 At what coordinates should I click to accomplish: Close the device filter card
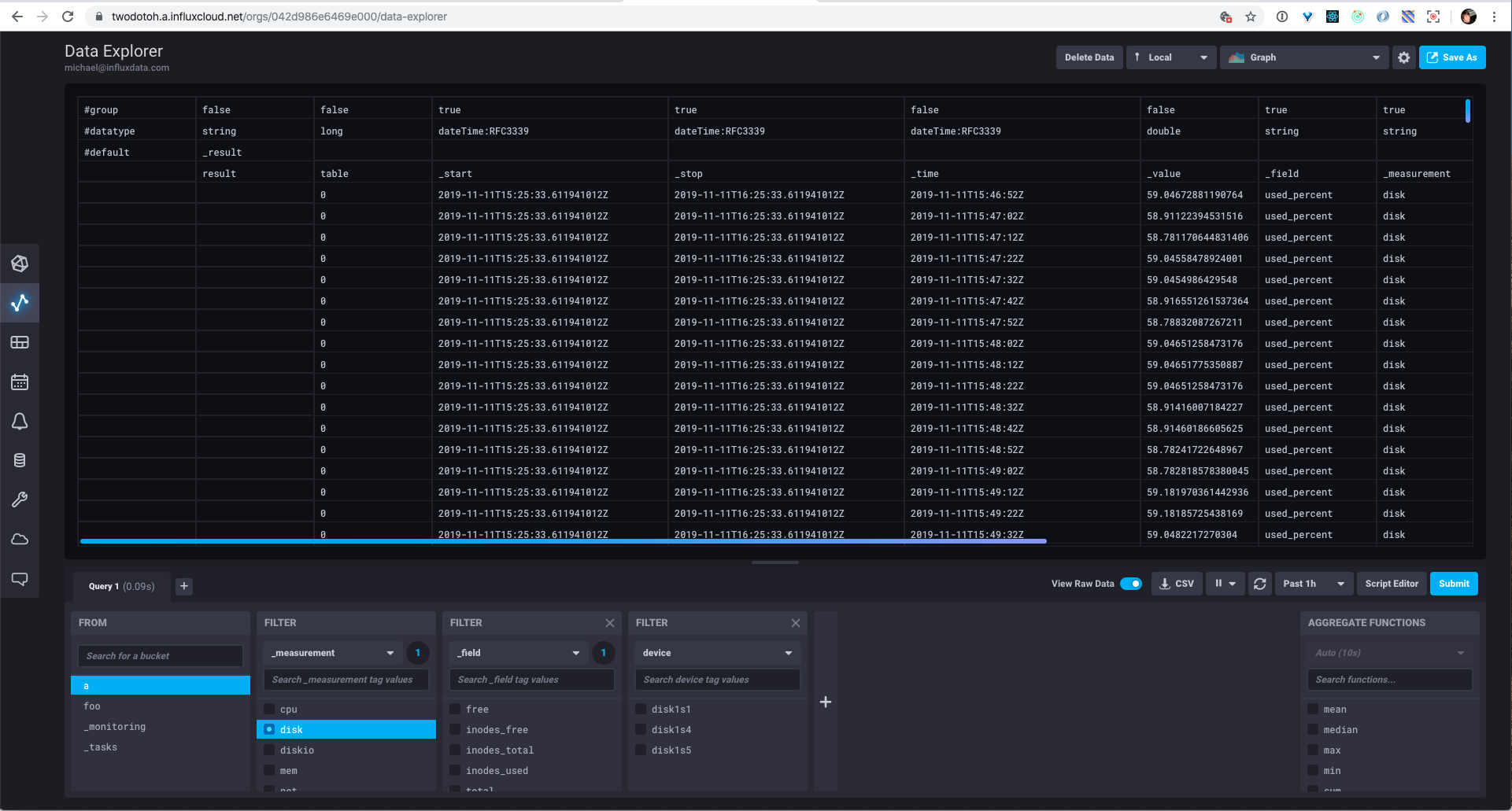tap(796, 623)
